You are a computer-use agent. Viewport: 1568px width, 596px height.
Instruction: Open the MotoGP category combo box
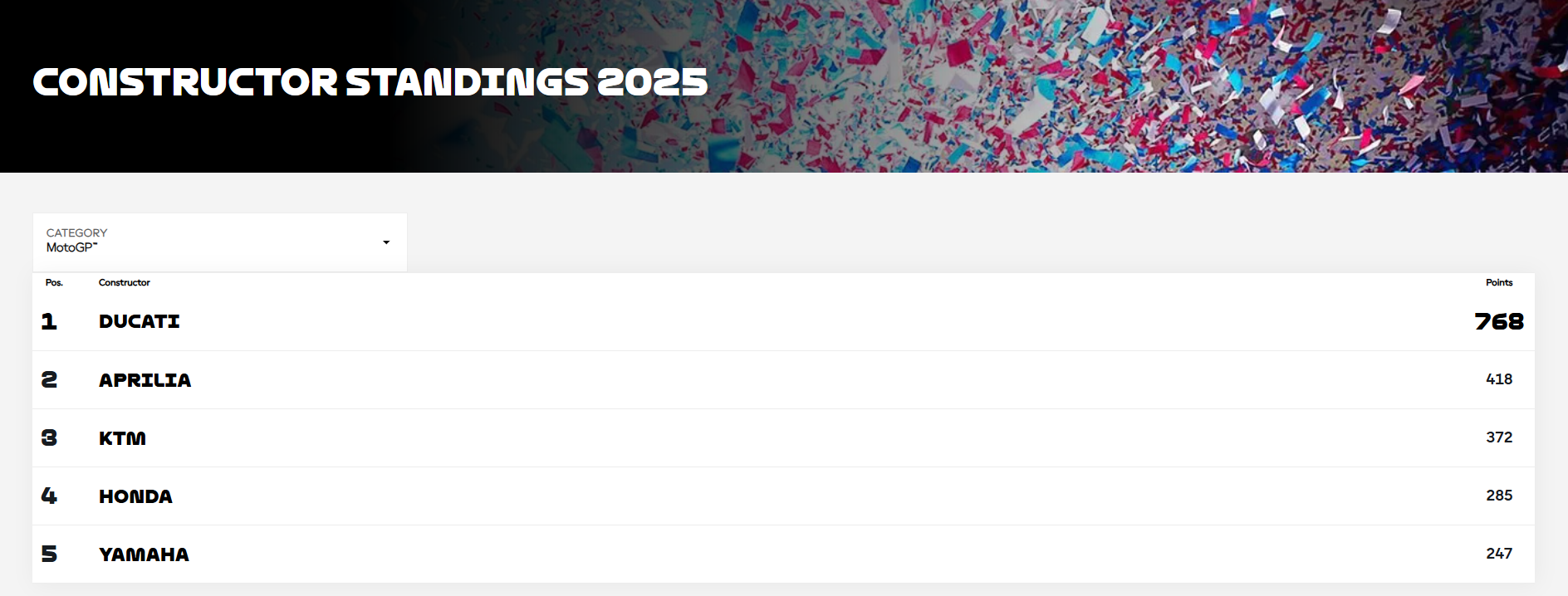(219, 242)
